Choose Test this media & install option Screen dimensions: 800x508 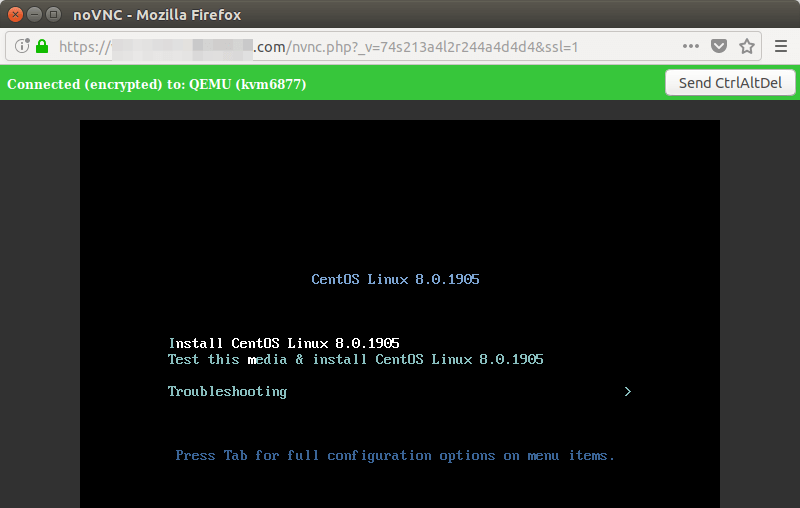[355, 359]
